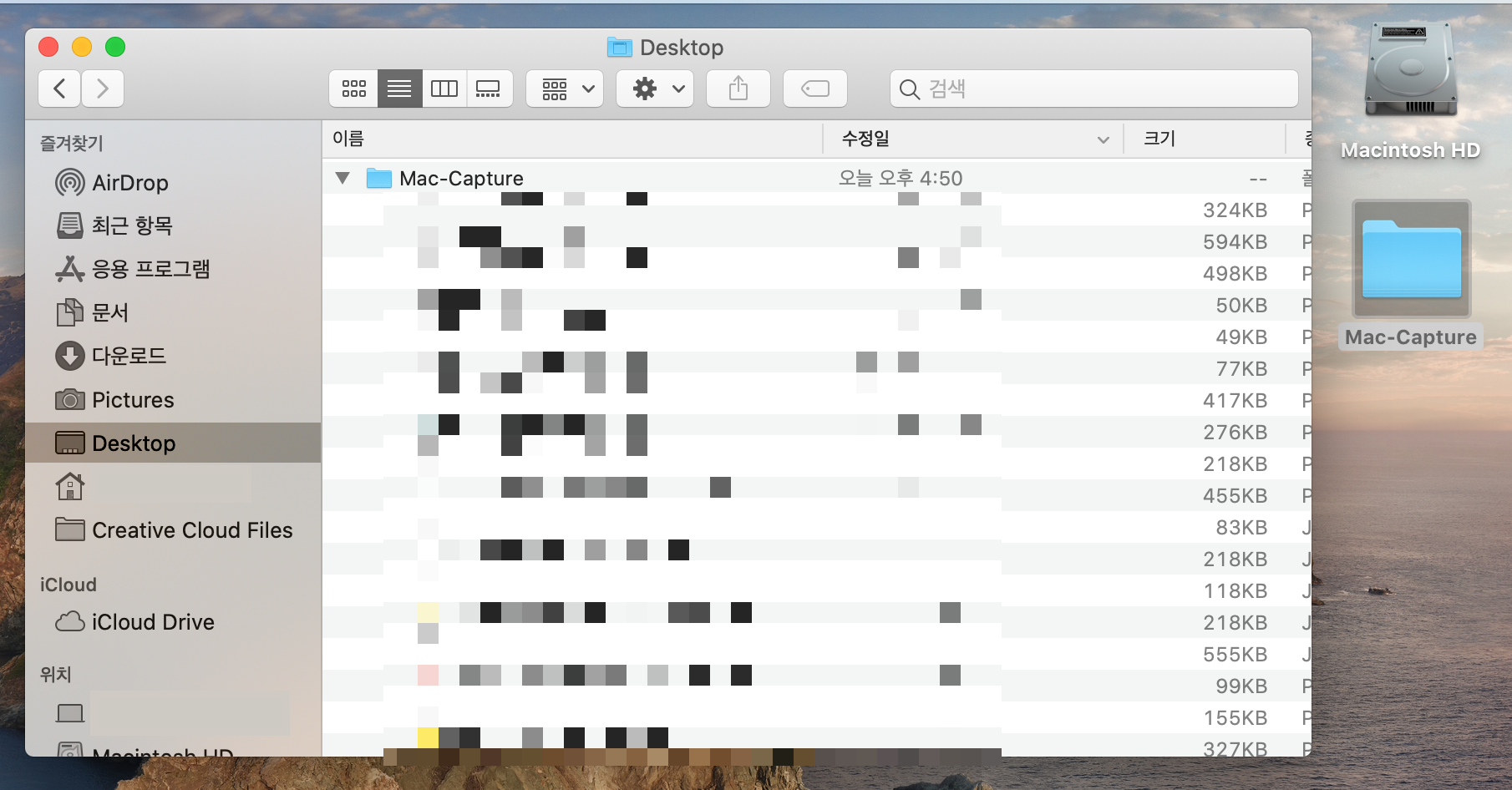This screenshot has height=790, width=1512.
Task: Click the Edit Tags button
Action: coord(815,89)
